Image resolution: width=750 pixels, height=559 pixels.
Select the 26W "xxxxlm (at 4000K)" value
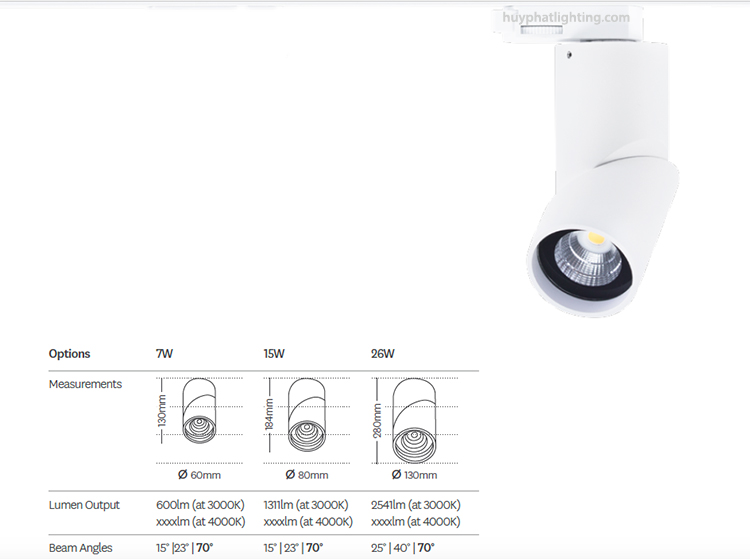[416, 522]
